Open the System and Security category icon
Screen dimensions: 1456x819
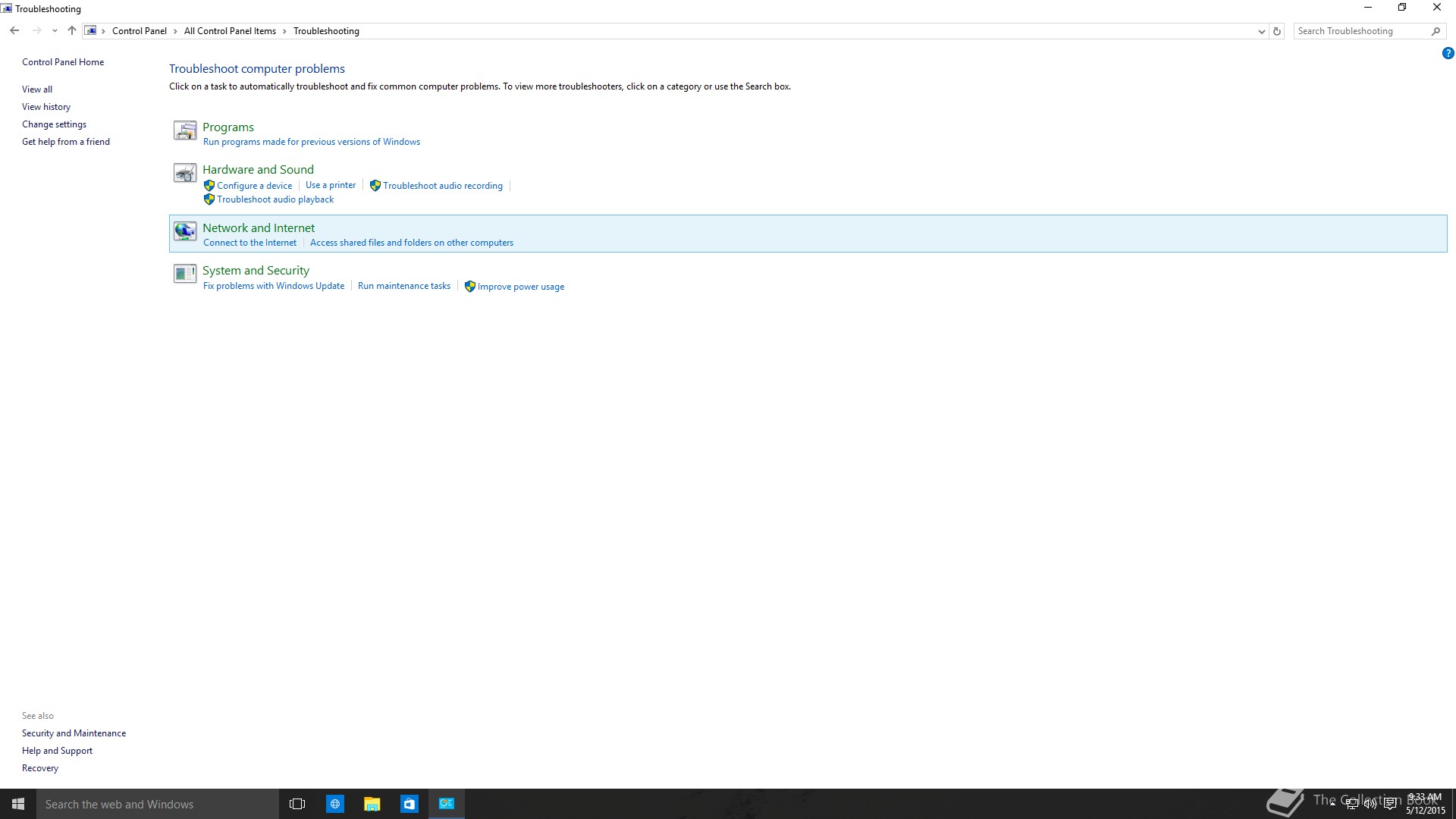tap(185, 274)
